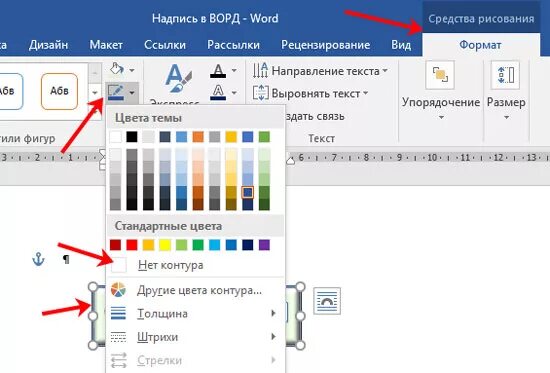Image resolution: width=550 pixels, height=373 pixels.
Task: Open the Размер group button
Action: pos(506,91)
